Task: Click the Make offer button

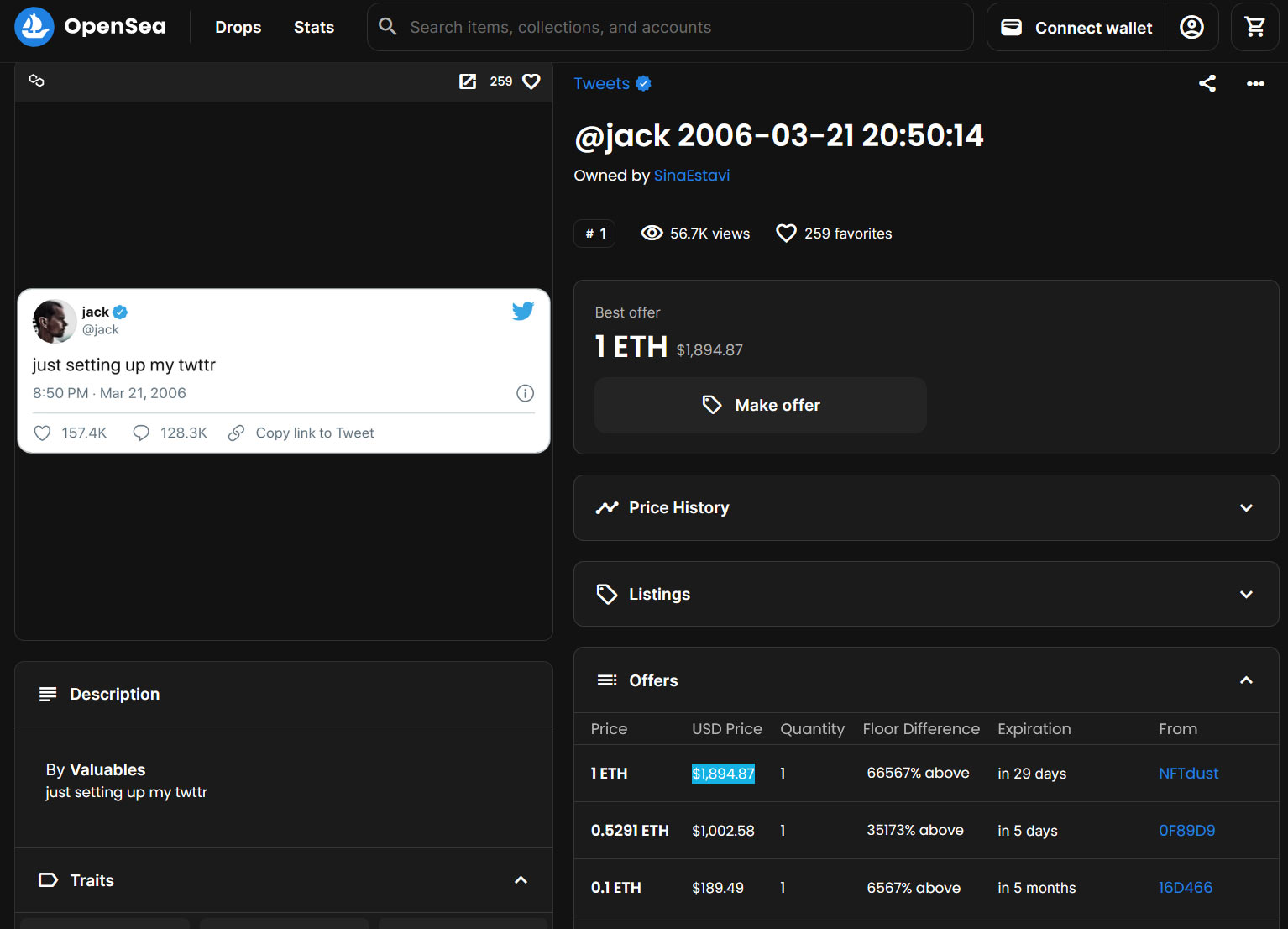Action: pos(761,405)
